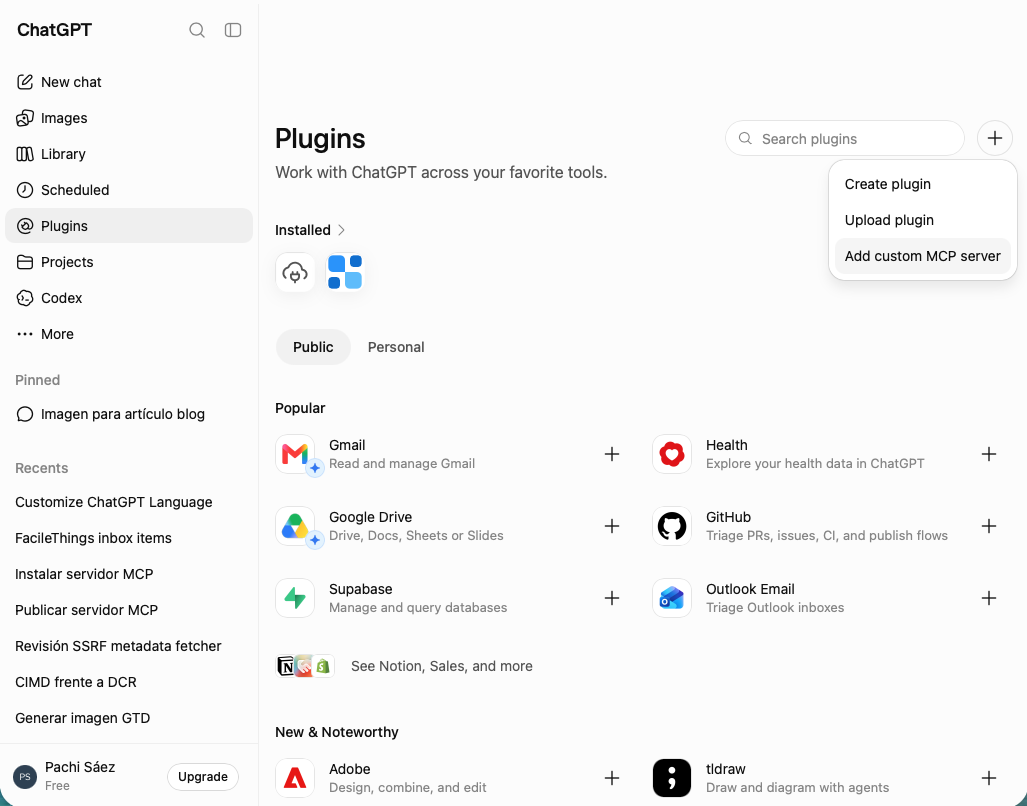Open the Notion, Sales, Shopify icon group

305,666
